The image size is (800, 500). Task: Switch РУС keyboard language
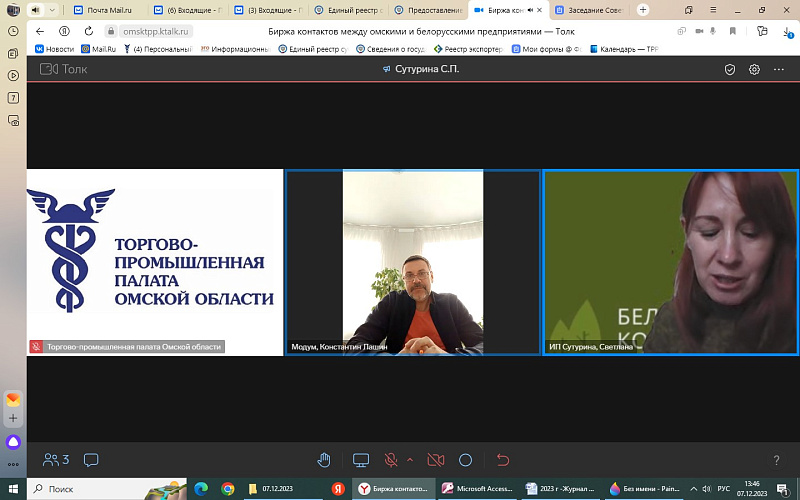click(723, 489)
